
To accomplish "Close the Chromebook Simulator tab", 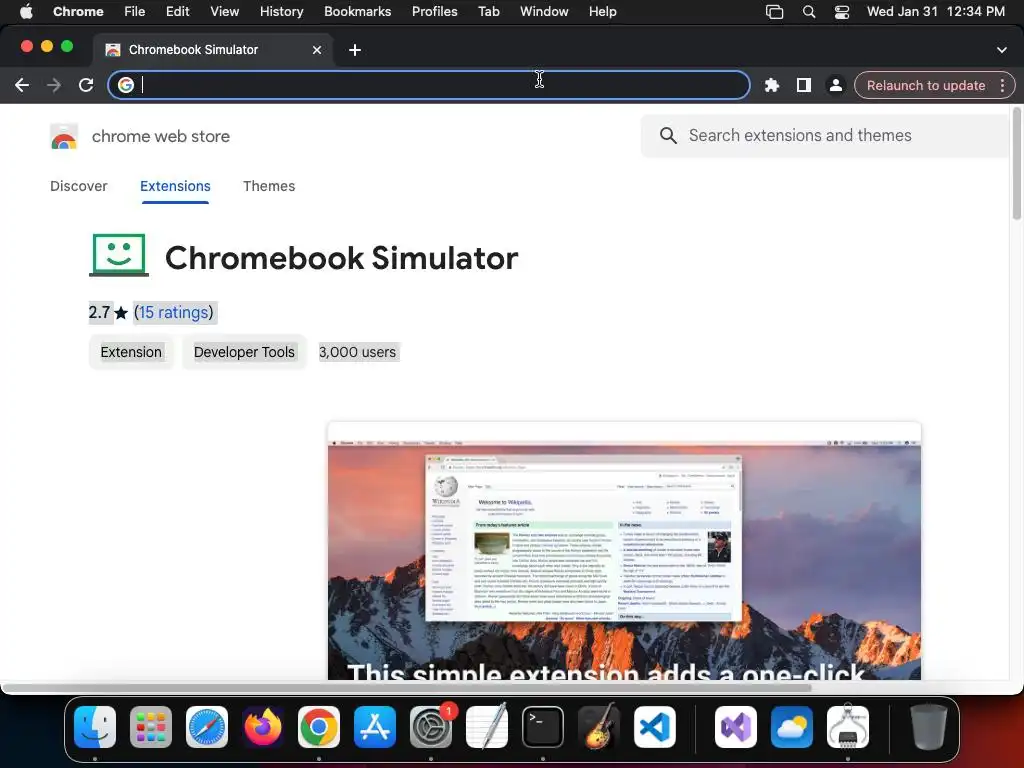I will point(317,50).
